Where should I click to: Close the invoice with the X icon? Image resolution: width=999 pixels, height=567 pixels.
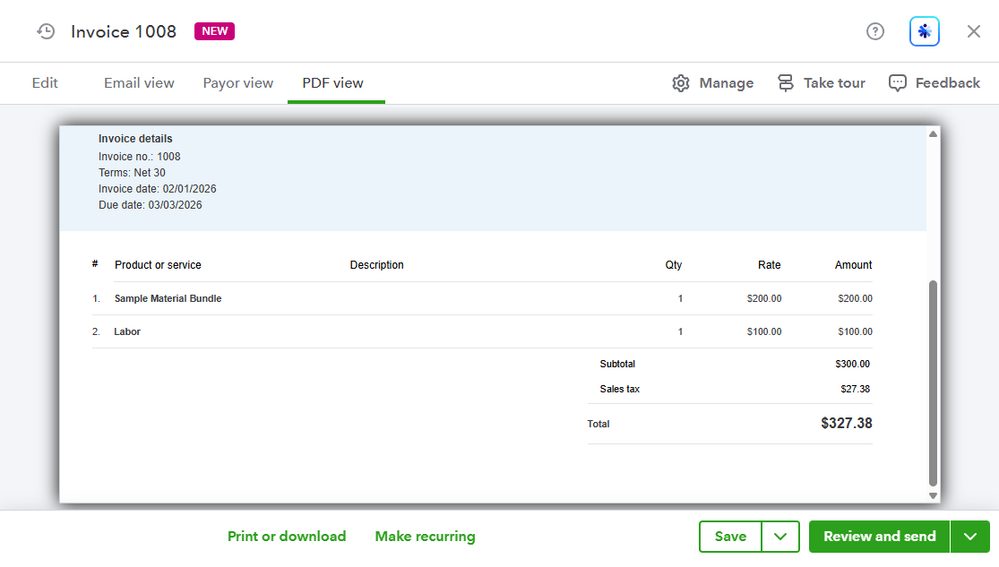point(973,32)
